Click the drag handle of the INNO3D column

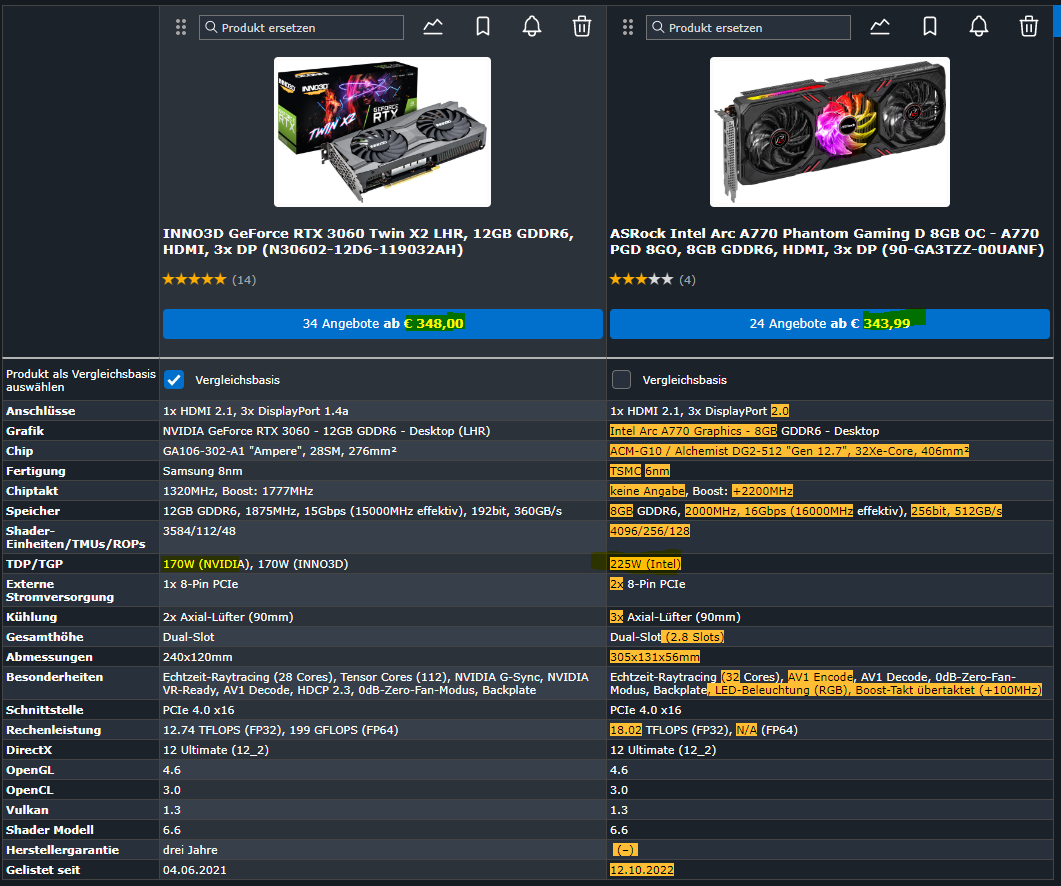click(x=181, y=27)
